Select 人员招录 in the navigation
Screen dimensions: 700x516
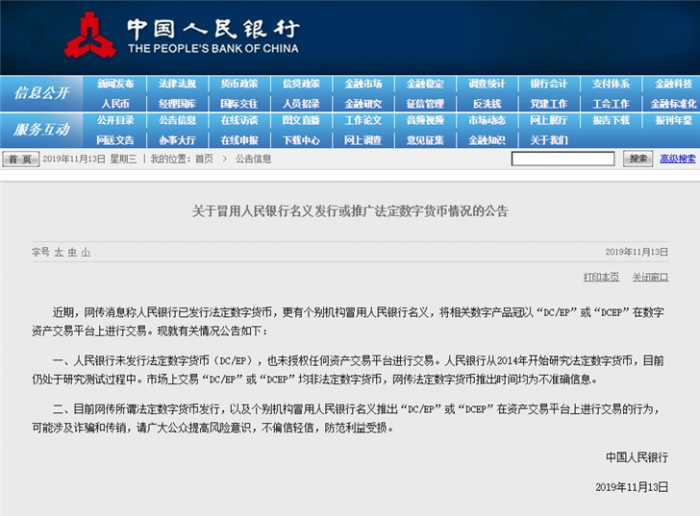[301, 104]
